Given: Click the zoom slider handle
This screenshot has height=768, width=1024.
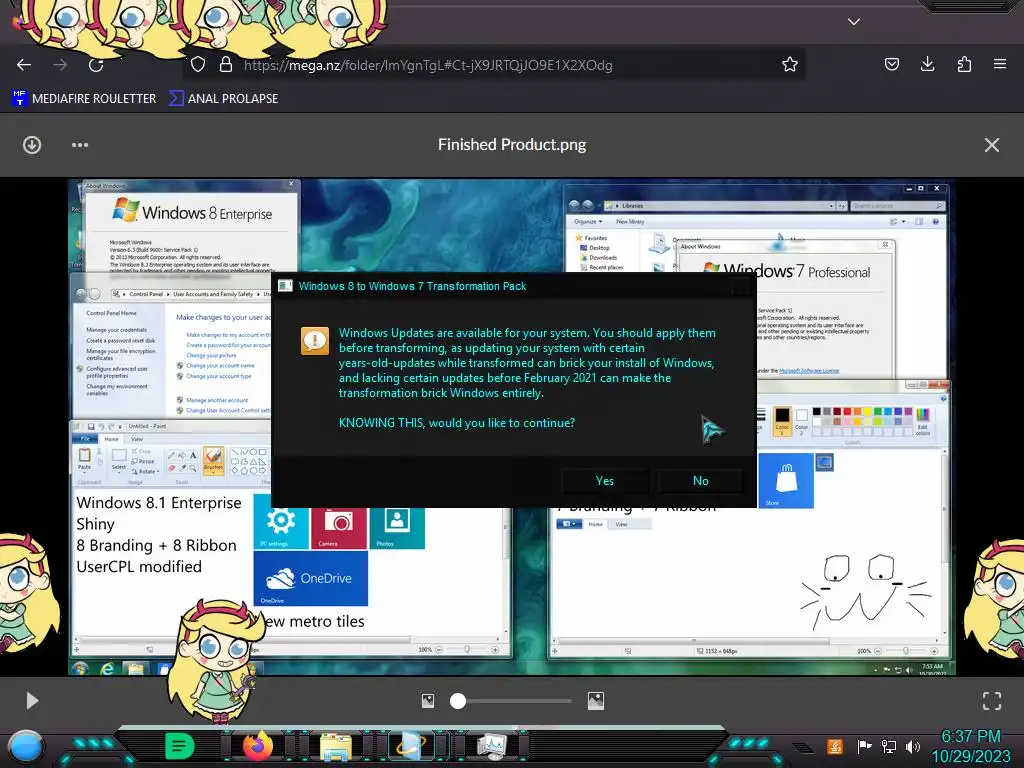Looking at the screenshot, I should 458,701.
